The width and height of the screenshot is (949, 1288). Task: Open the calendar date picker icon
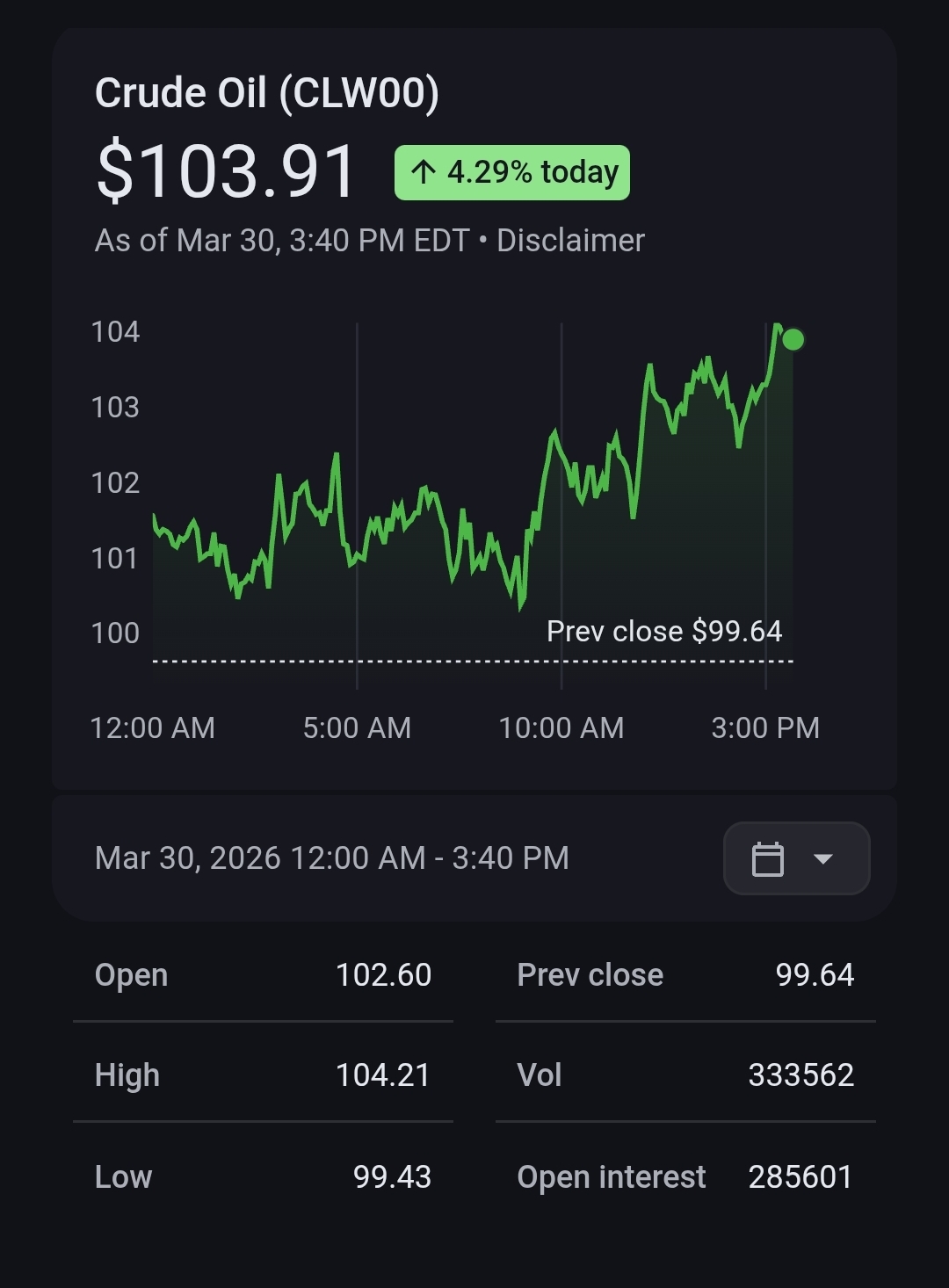(x=767, y=858)
